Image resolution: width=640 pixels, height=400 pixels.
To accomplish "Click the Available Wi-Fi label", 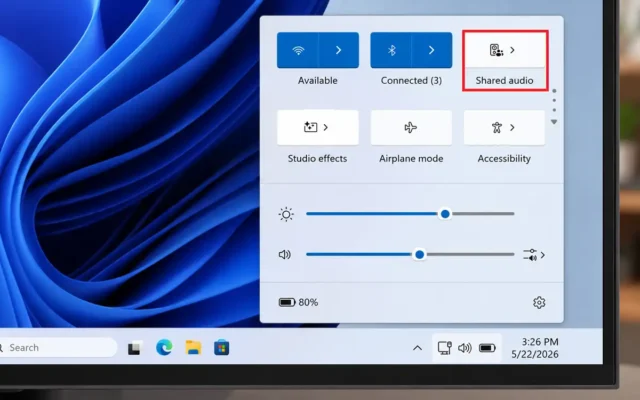I will click(x=318, y=80).
